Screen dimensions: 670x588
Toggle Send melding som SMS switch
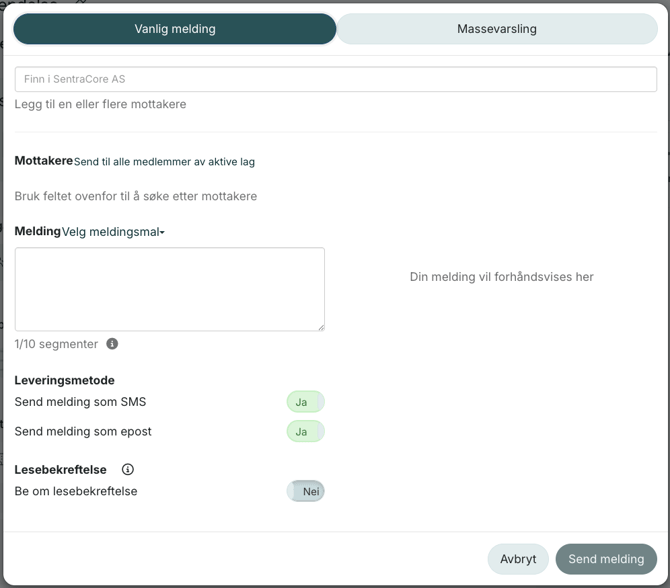click(x=305, y=402)
